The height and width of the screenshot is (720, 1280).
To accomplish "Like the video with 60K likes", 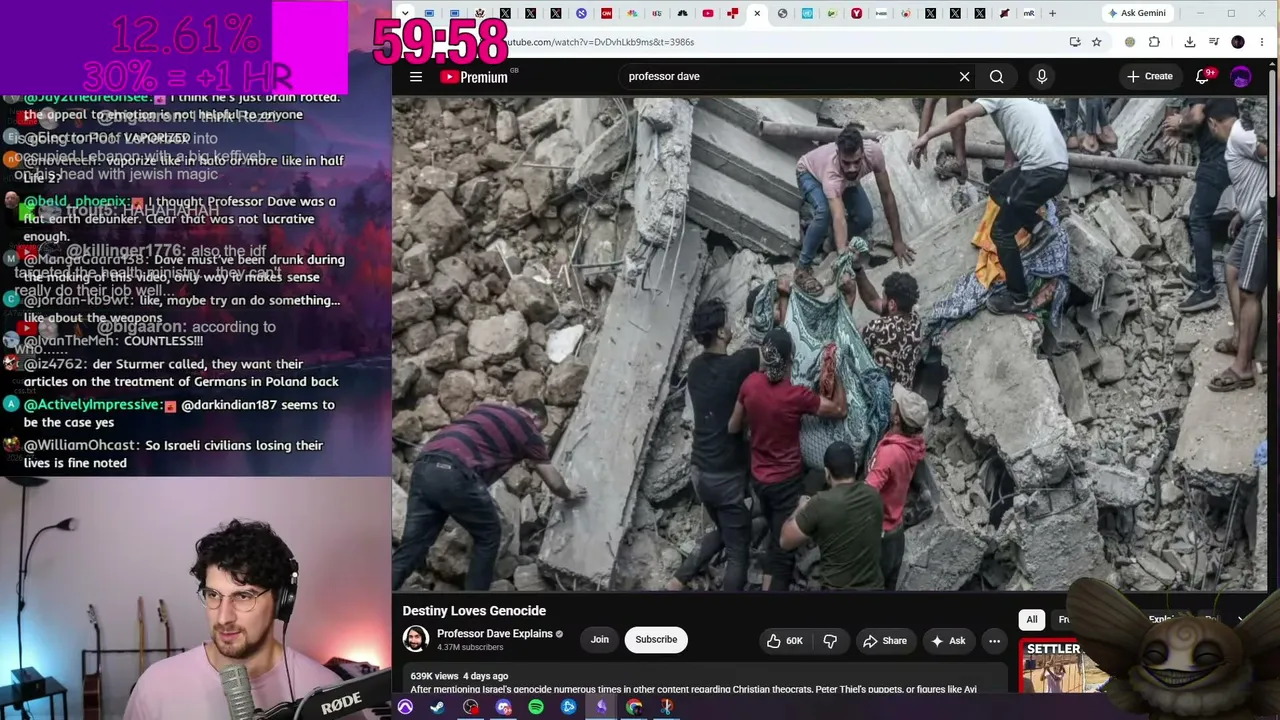I will tap(784, 641).
